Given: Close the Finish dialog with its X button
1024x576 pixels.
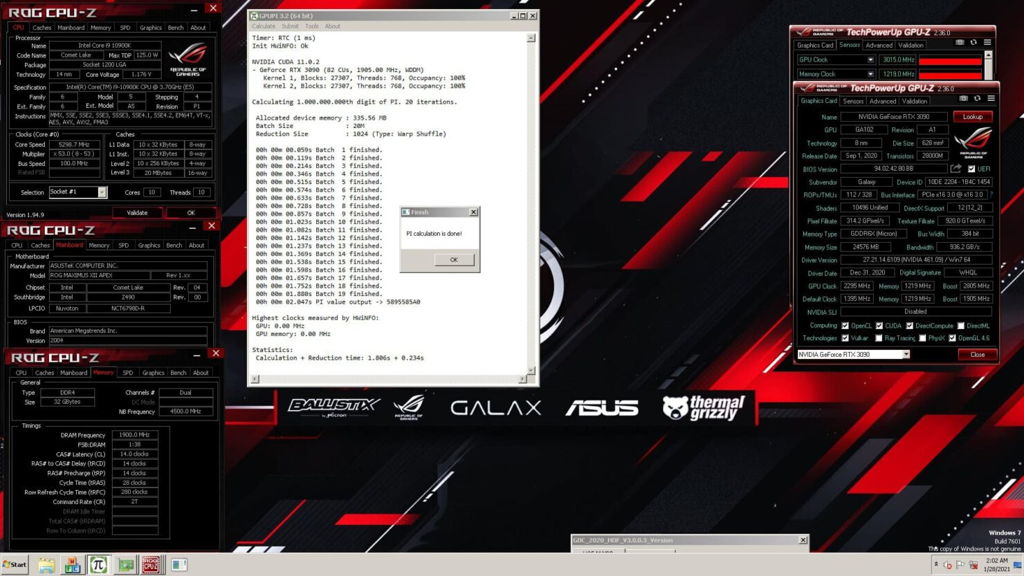Looking at the screenshot, I should 473,212.
